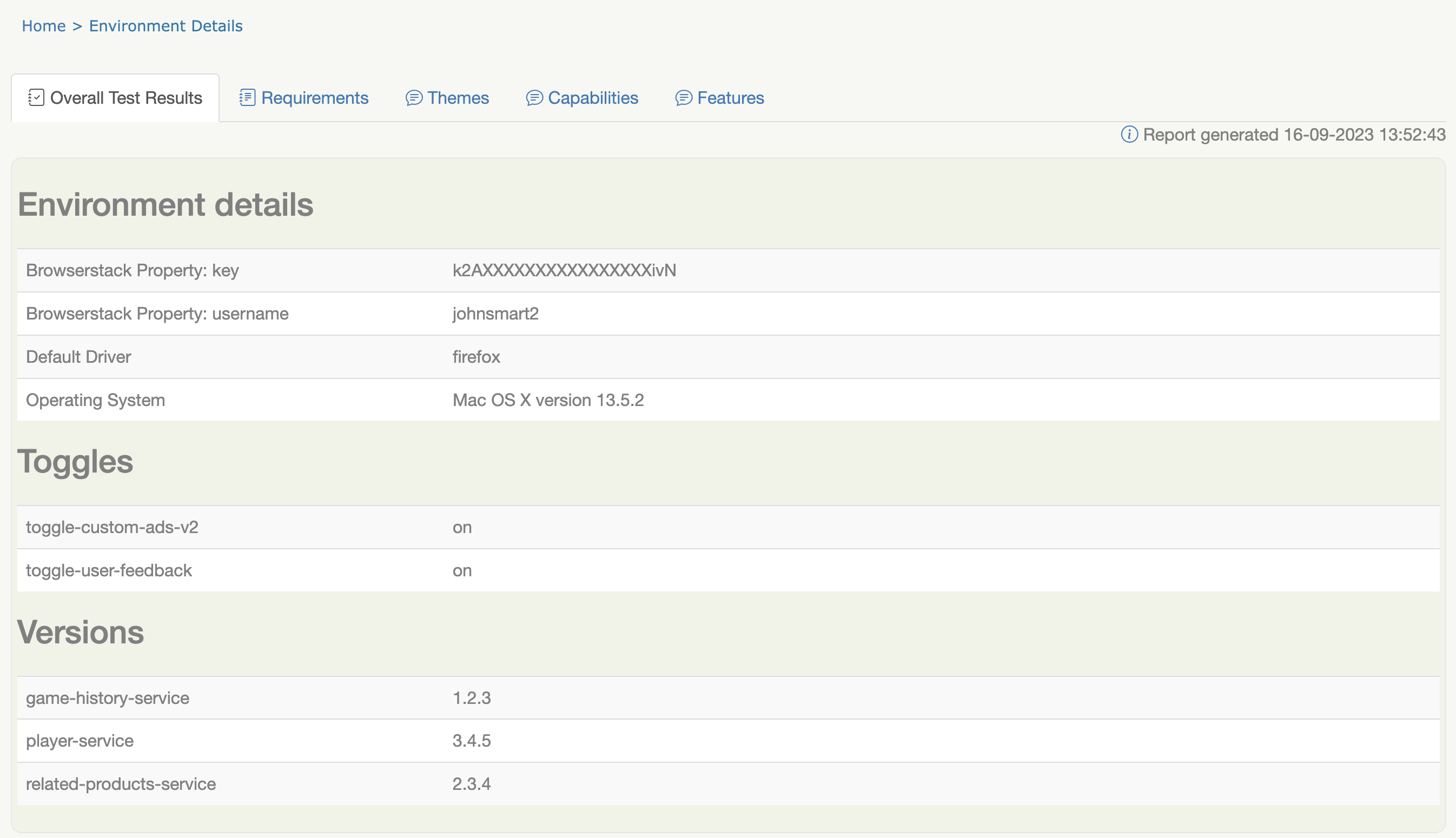This screenshot has width=1456, height=838.
Task: Click the toggle-user-feedback on value
Action: pos(462,570)
